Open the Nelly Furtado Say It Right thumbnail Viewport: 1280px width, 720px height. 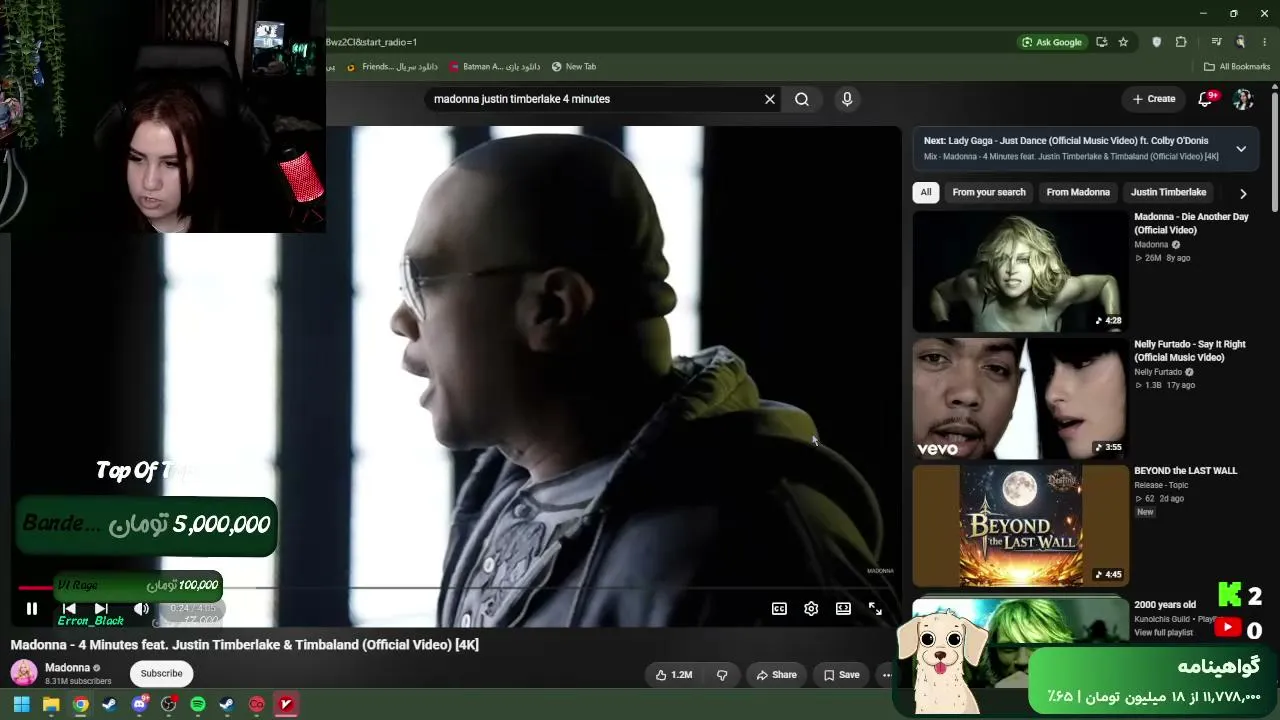coord(1019,398)
